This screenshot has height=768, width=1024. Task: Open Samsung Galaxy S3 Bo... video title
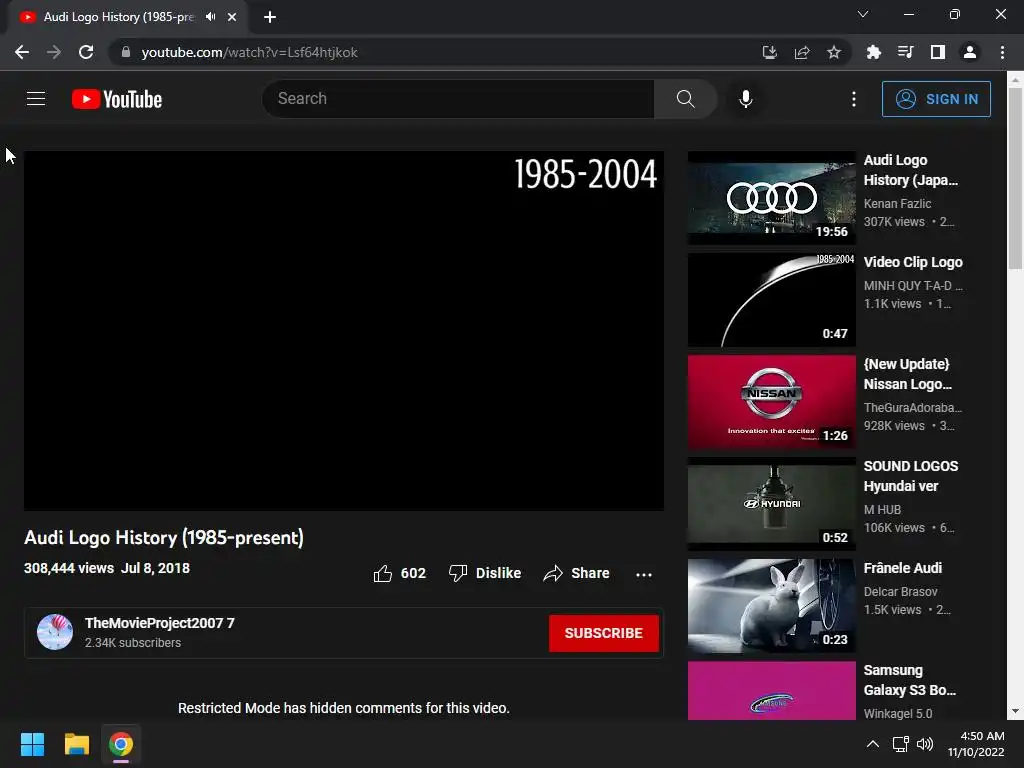[x=910, y=680]
